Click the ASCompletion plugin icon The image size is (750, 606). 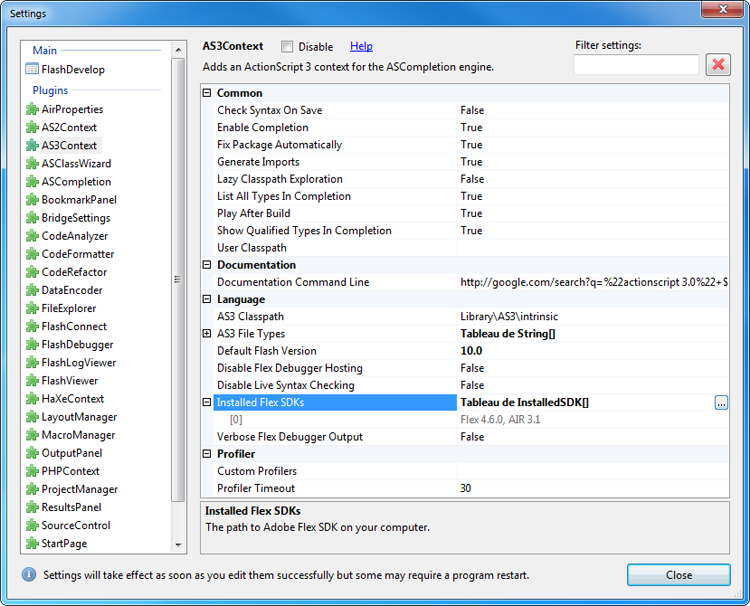pyautogui.click(x=32, y=182)
